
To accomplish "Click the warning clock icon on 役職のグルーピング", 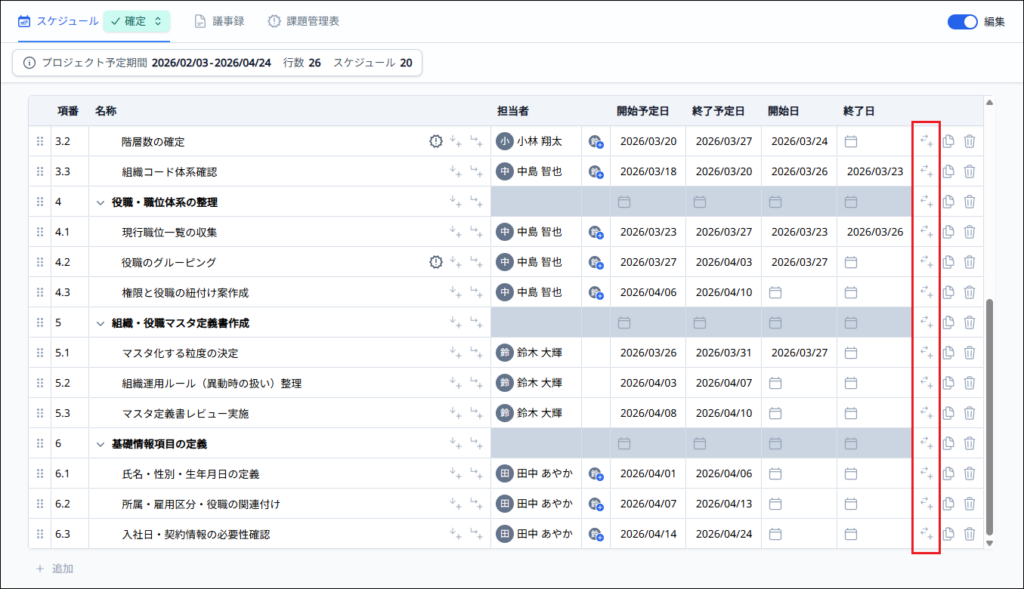I will click(436, 262).
